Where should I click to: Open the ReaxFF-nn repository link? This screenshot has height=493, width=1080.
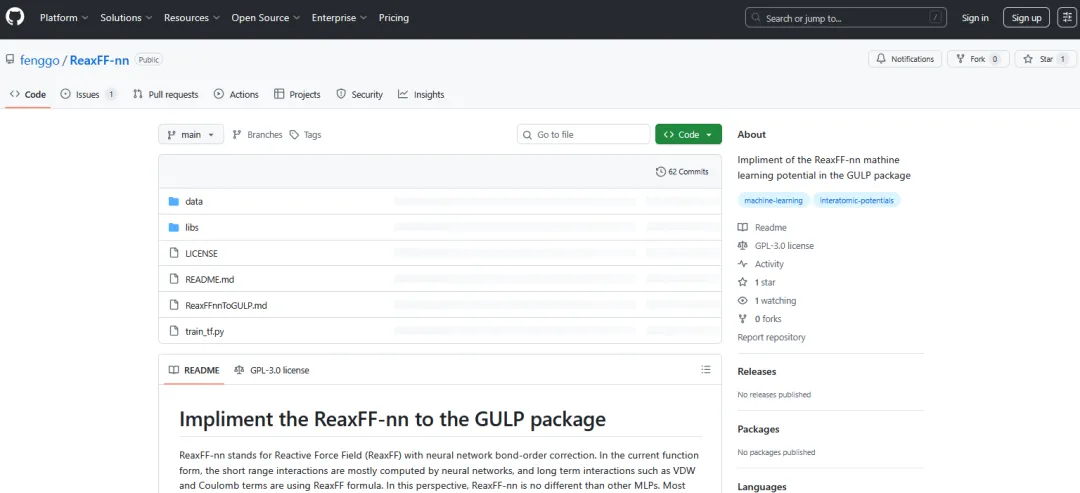coord(99,60)
